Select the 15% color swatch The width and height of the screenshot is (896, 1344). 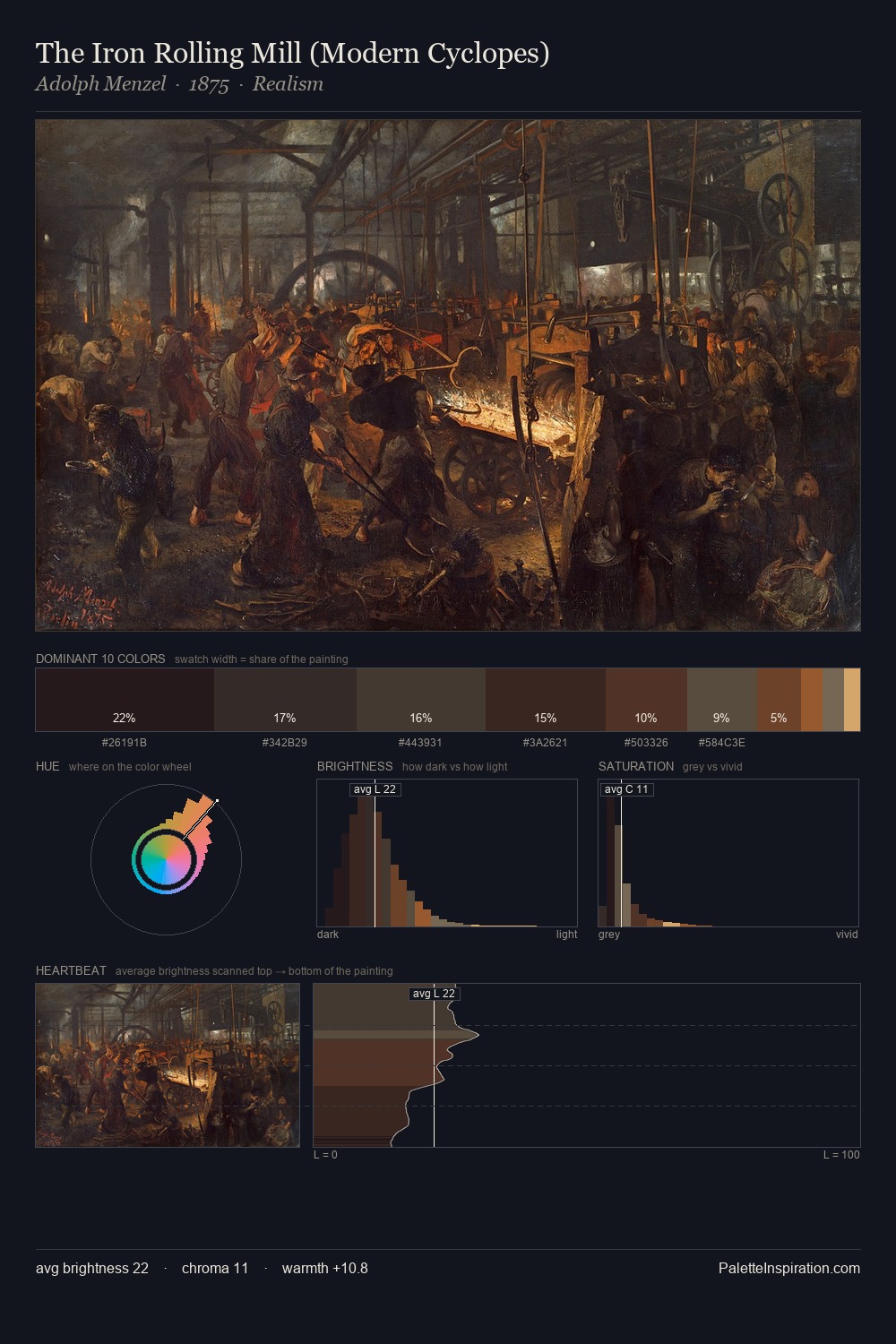coord(546,700)
